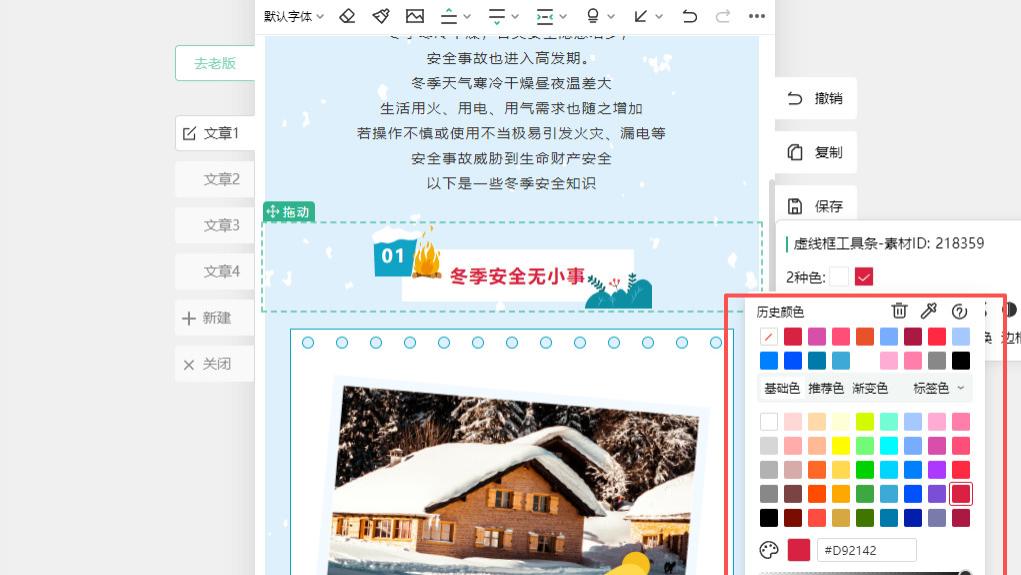Expand the diagonal arrow dropdown chevron

pyautogui.click(x=659, y=17)
